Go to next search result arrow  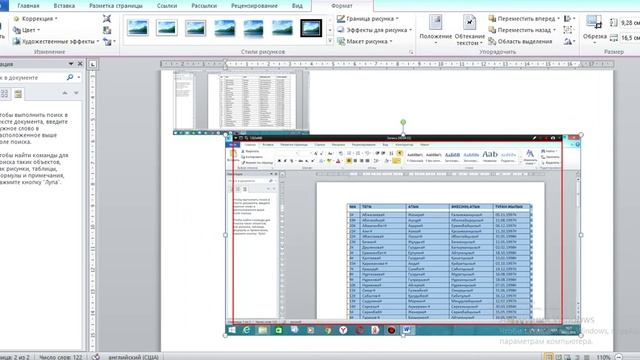click(76, 93)
